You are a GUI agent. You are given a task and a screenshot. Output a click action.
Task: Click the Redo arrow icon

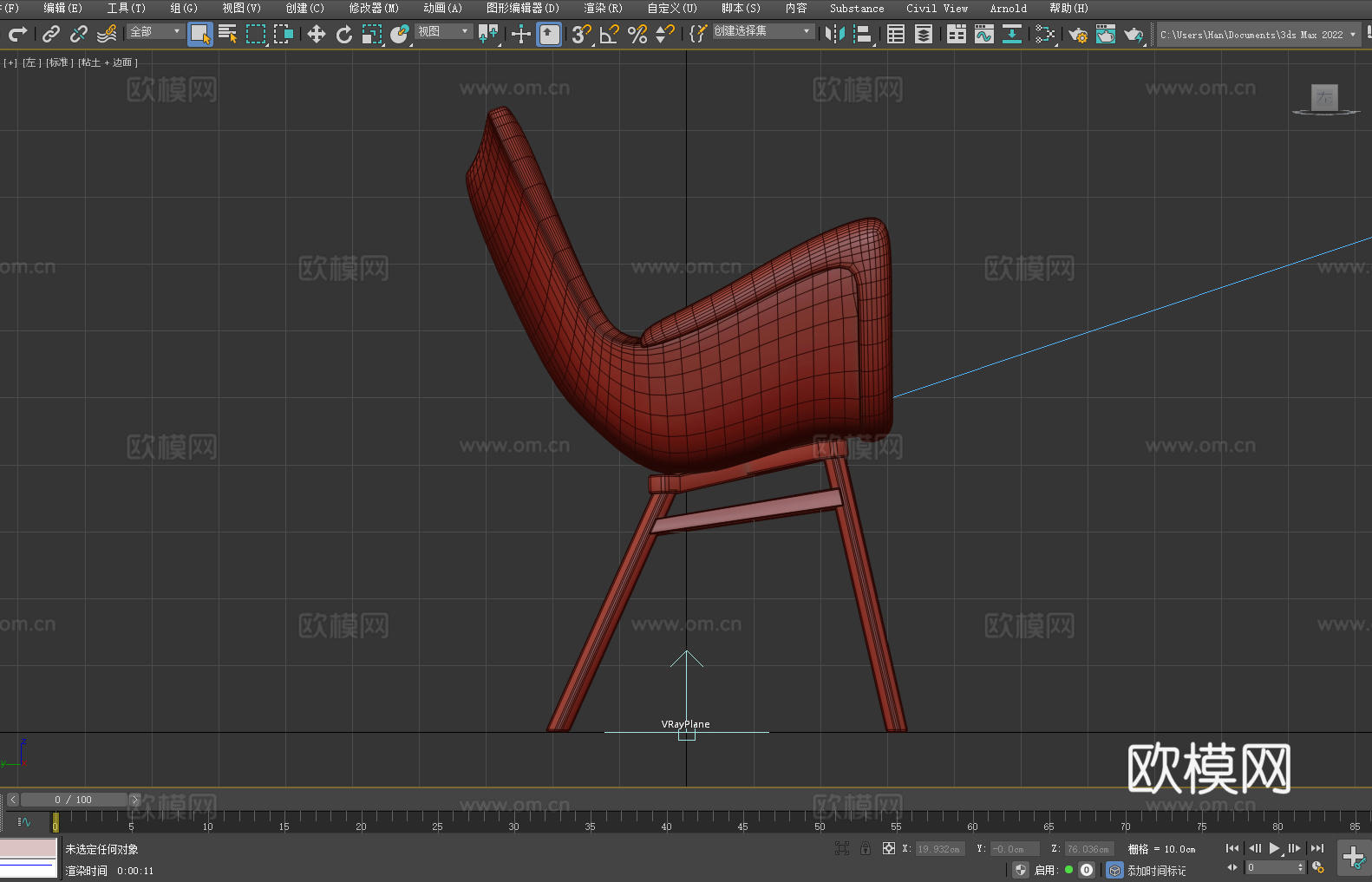point(17,34)
